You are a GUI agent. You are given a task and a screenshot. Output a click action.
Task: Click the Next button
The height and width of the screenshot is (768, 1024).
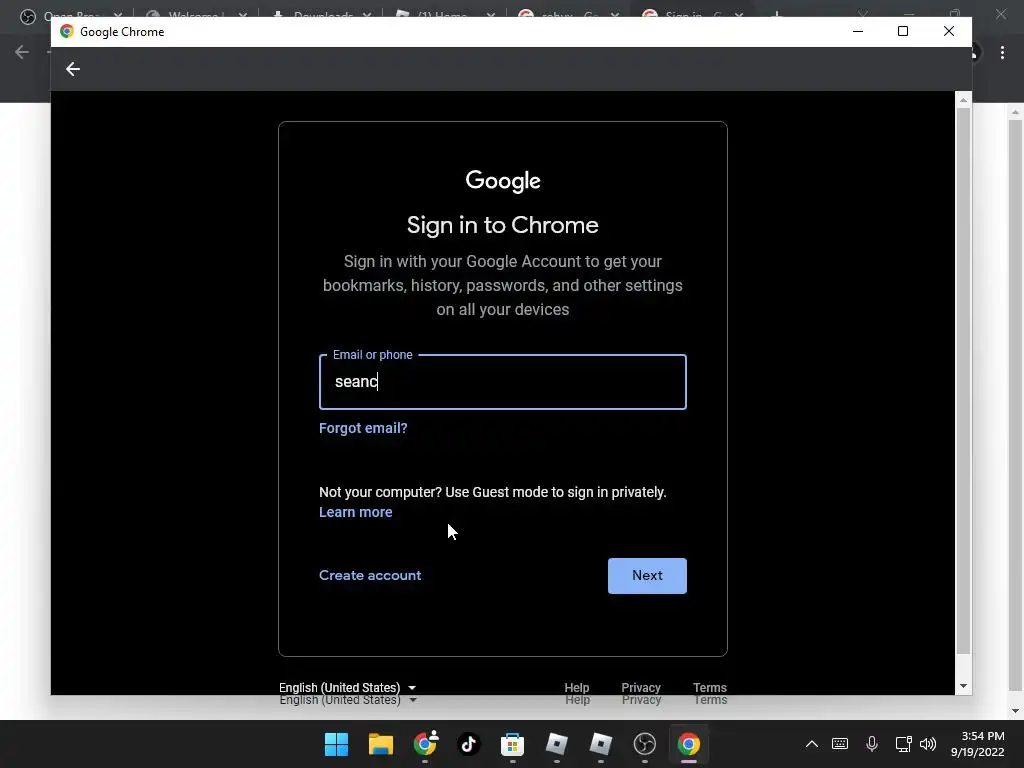[647, 575]
